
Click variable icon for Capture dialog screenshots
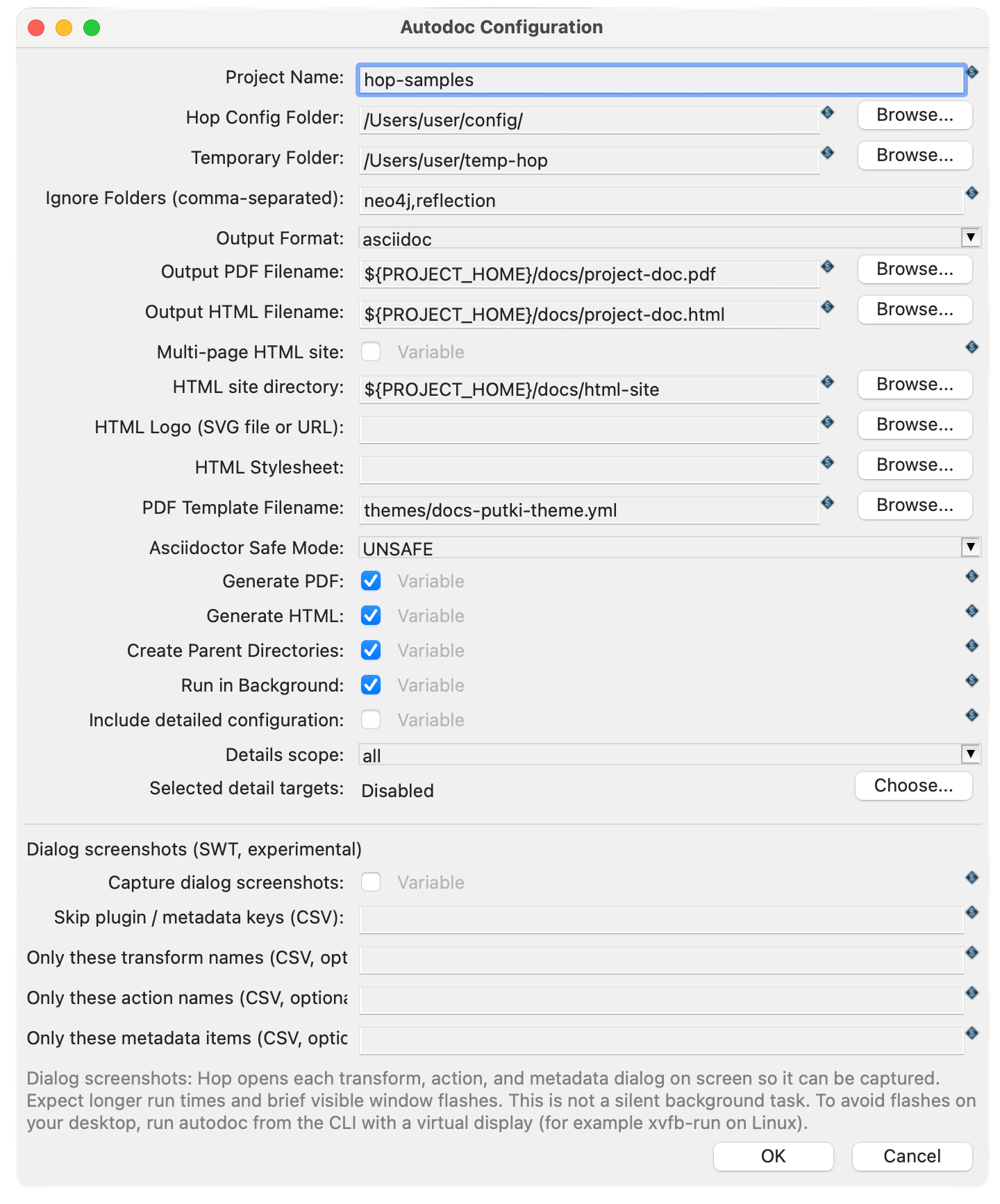tap(972, 878)
